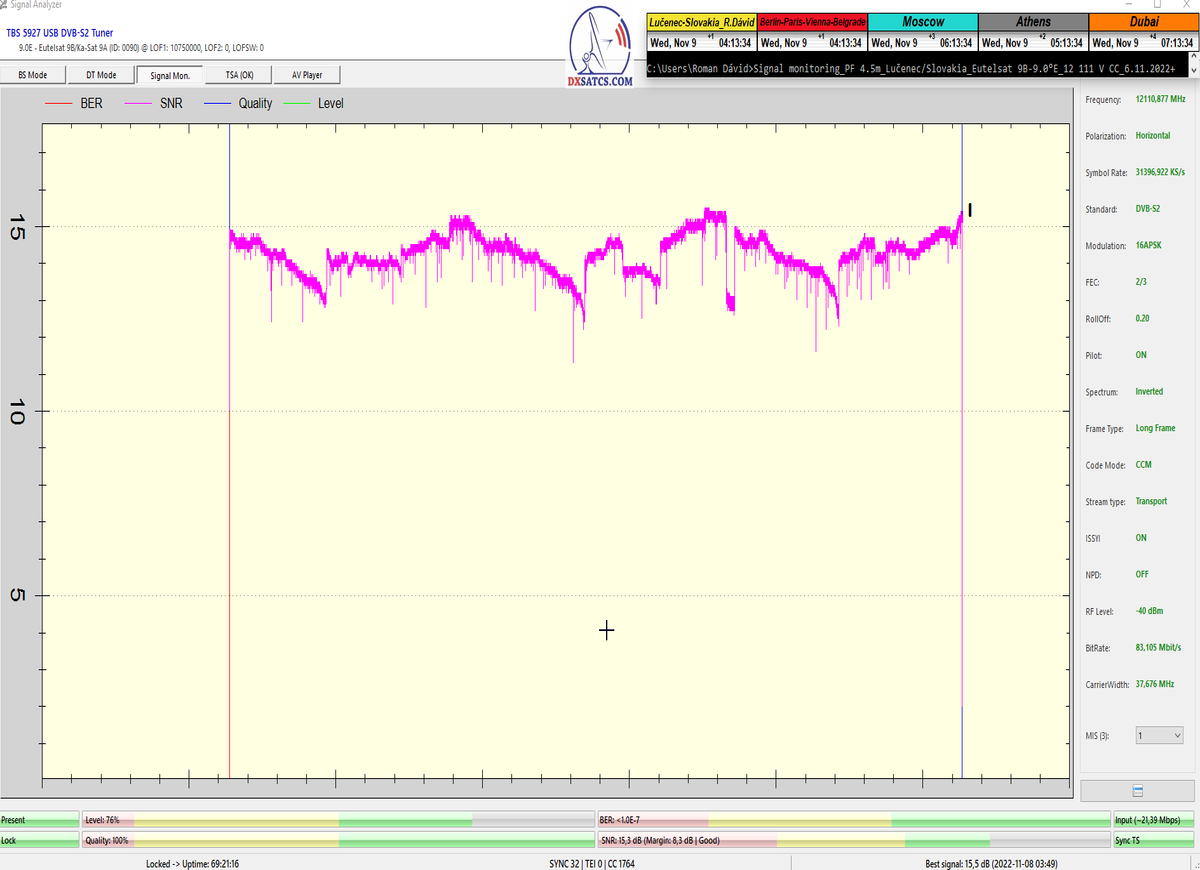Click the SNR 15,3 dB margin bar
The image size is (1200, 870).
[853, 841]
